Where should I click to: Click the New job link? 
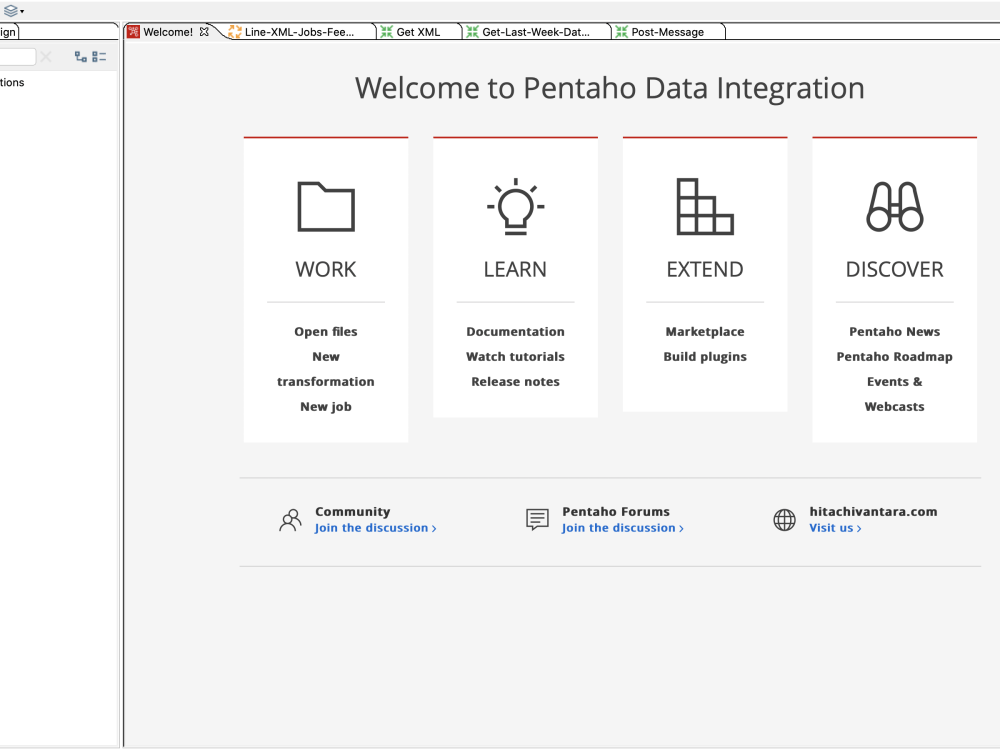pyautogui.click(x=326, y=406)
